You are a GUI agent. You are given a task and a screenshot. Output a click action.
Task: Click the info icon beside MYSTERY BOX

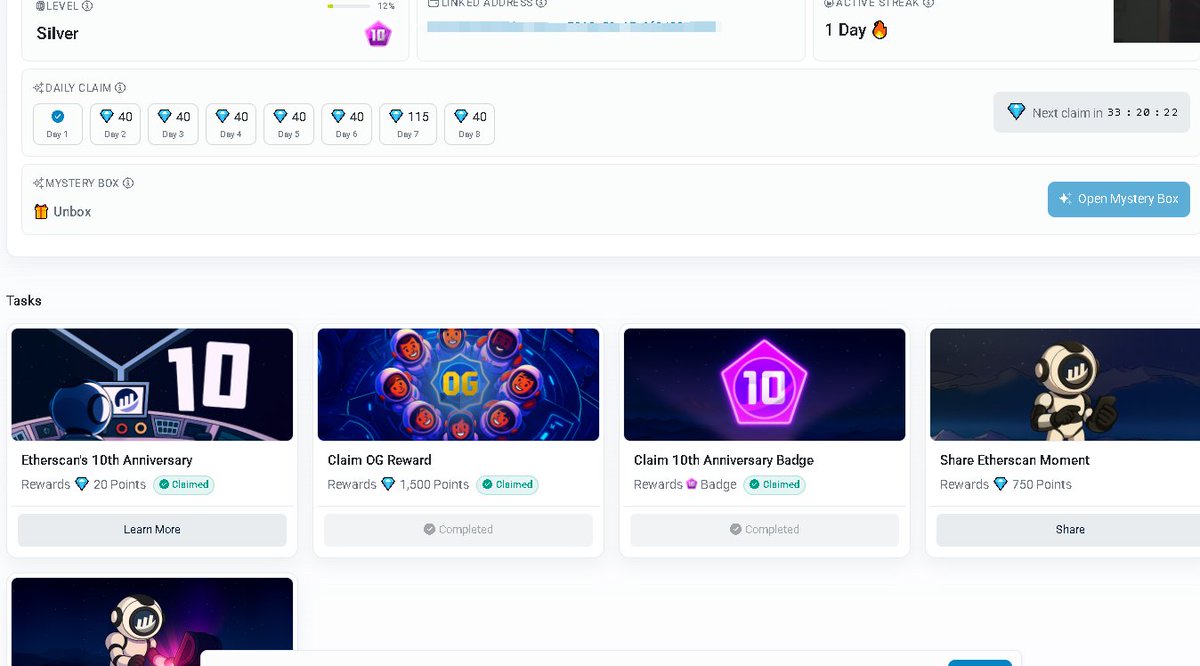(x=128, y=183)
